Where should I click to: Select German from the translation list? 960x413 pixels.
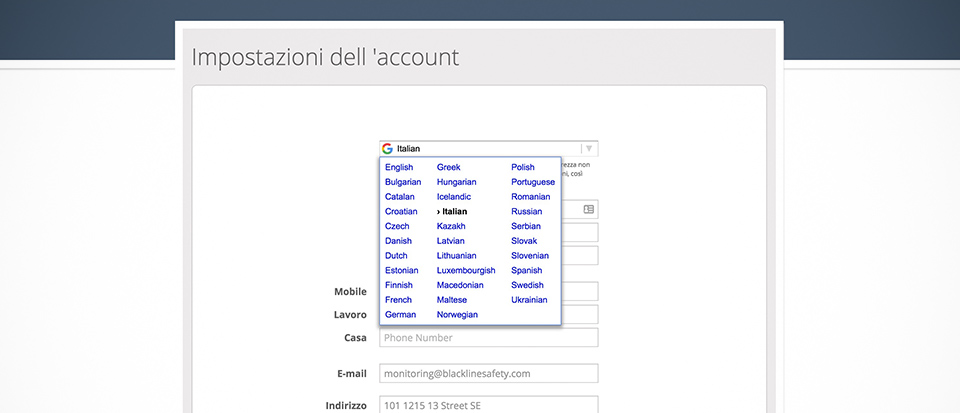400,315
